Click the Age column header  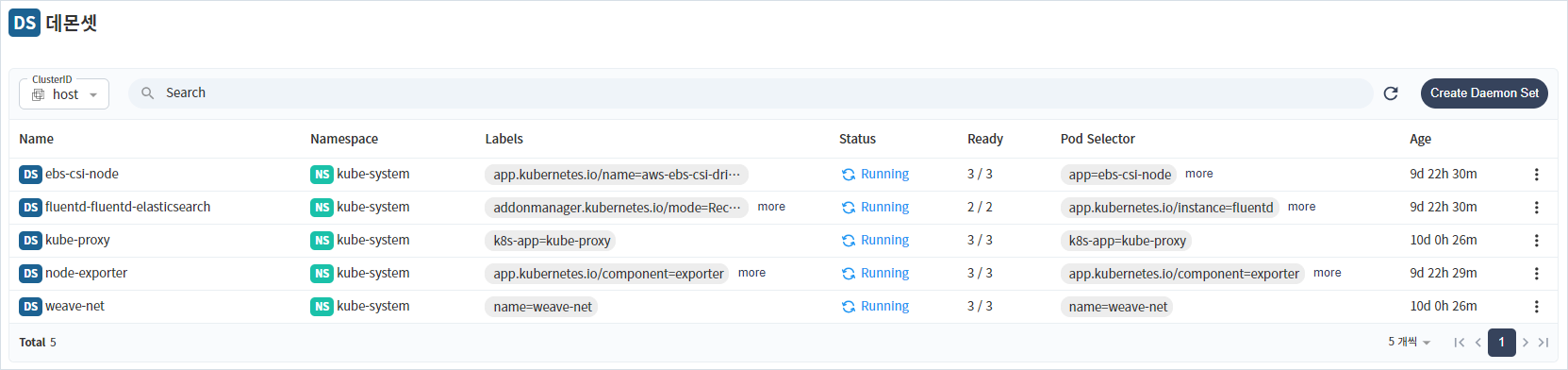pyautogui.click(x=1421, y=139)
